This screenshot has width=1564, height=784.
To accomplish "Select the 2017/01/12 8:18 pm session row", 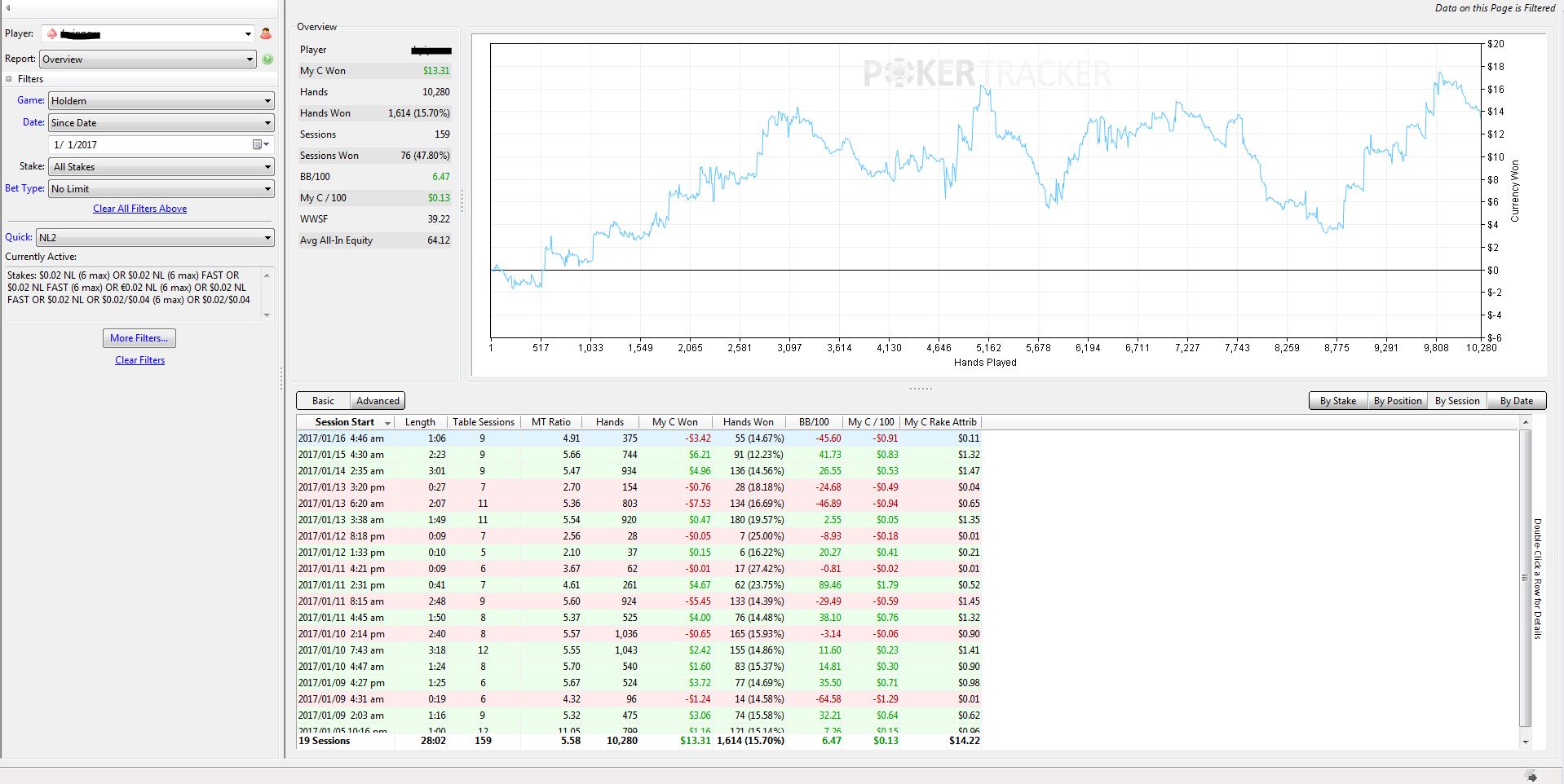I will [x=638, y=536].
